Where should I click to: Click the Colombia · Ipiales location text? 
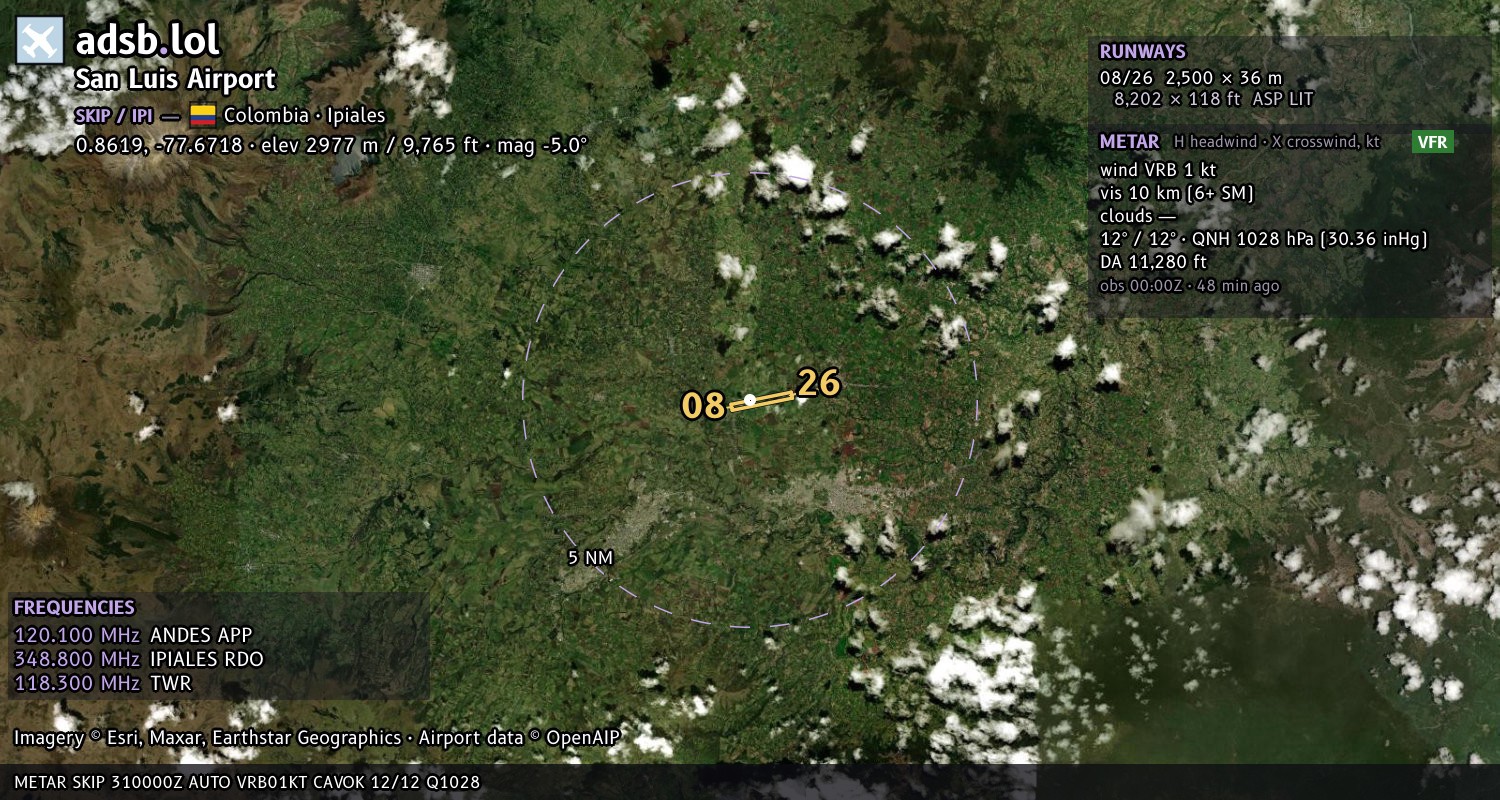tap(304, 115)
